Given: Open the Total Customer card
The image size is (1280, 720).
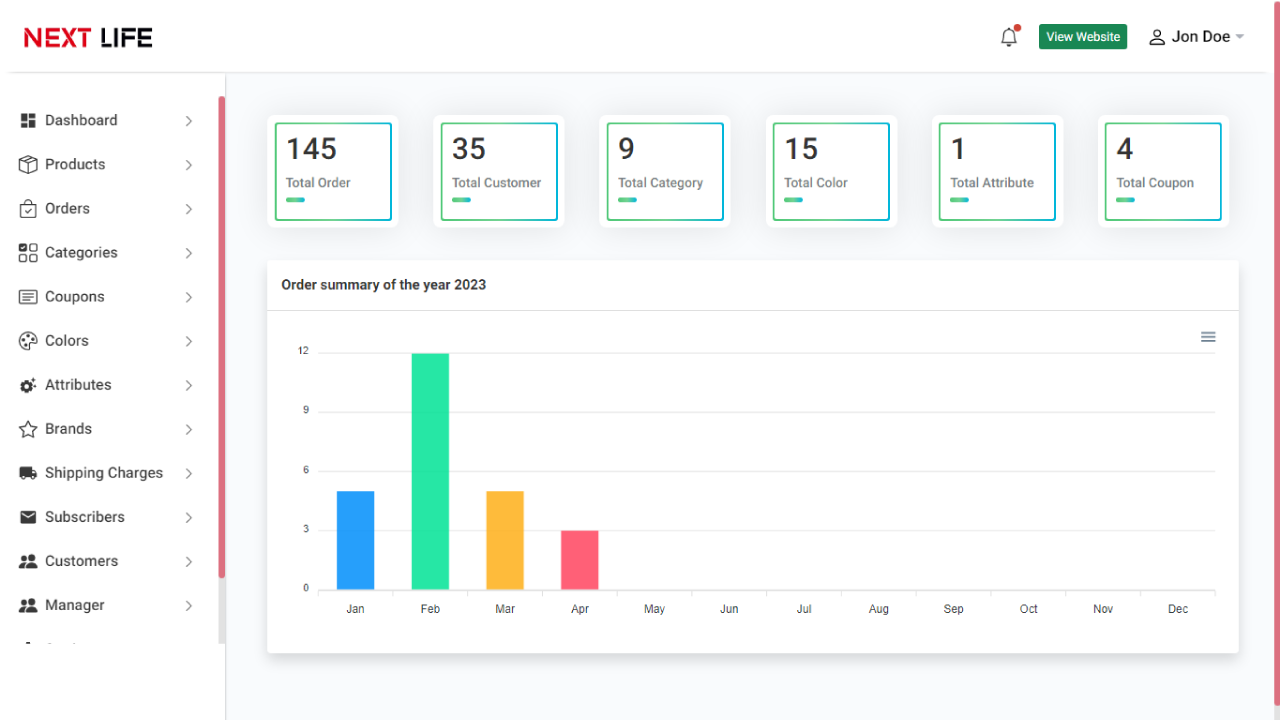Looking at the screenshot, I should (x=499, y=171).
